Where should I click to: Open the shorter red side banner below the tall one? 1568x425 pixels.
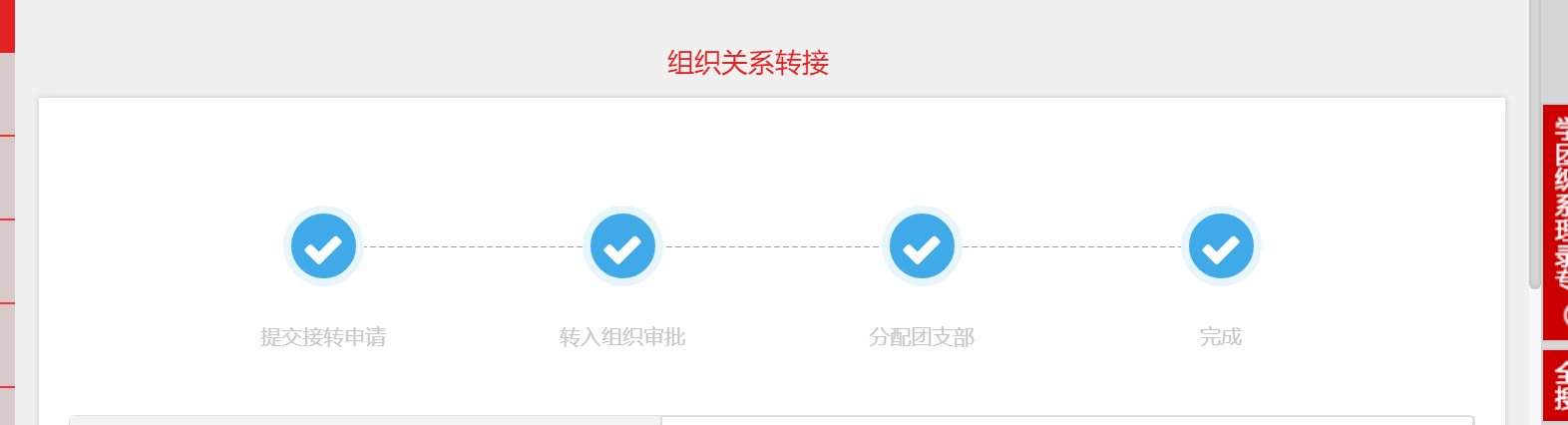pyautogui.click(x=1555, y=385)
